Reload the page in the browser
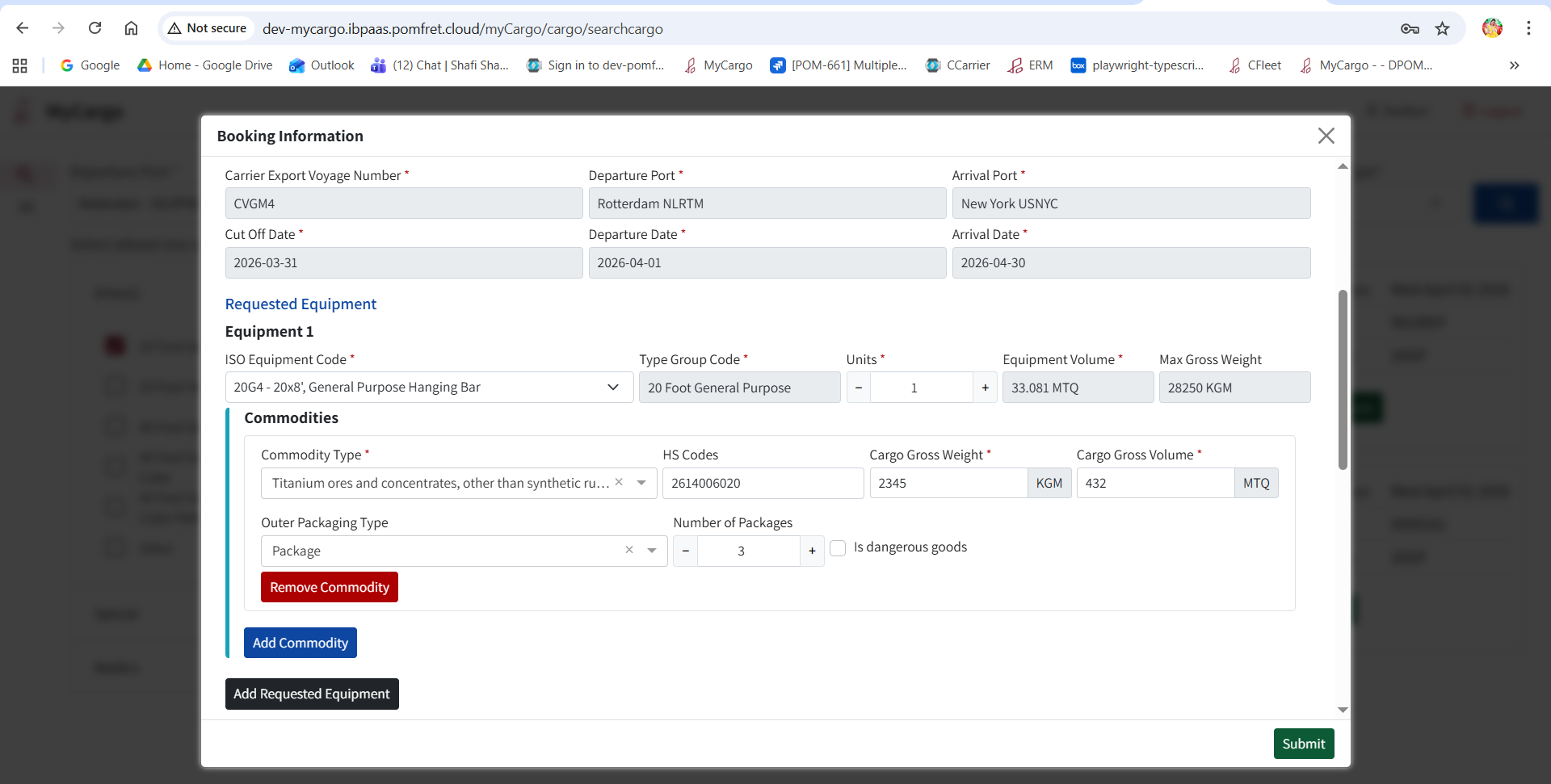This screenshot has height=784, width=1551. (95, 28)
